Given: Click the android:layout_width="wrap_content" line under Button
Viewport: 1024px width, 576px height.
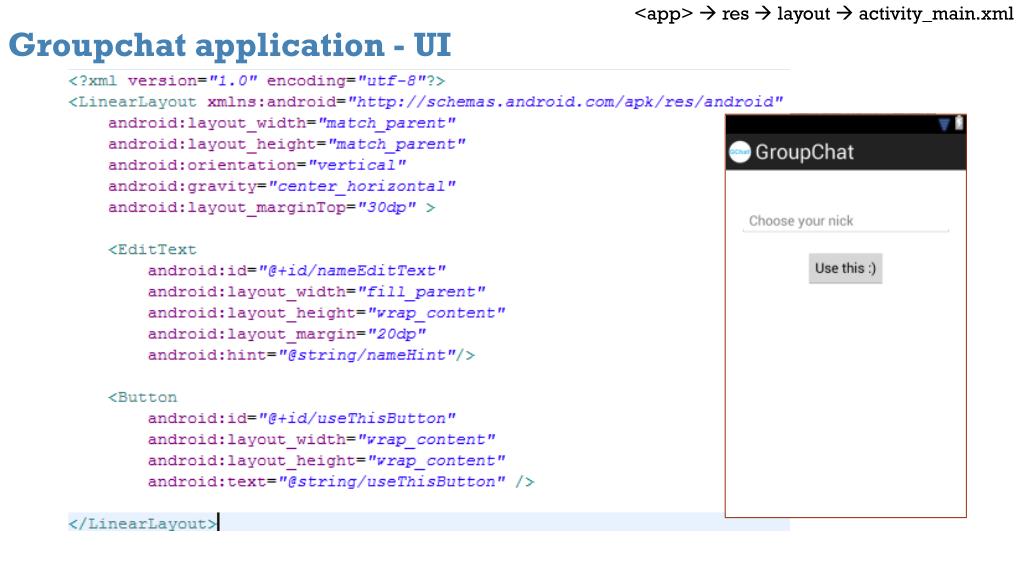Looking at the screenshot, I should pos(322,440).
